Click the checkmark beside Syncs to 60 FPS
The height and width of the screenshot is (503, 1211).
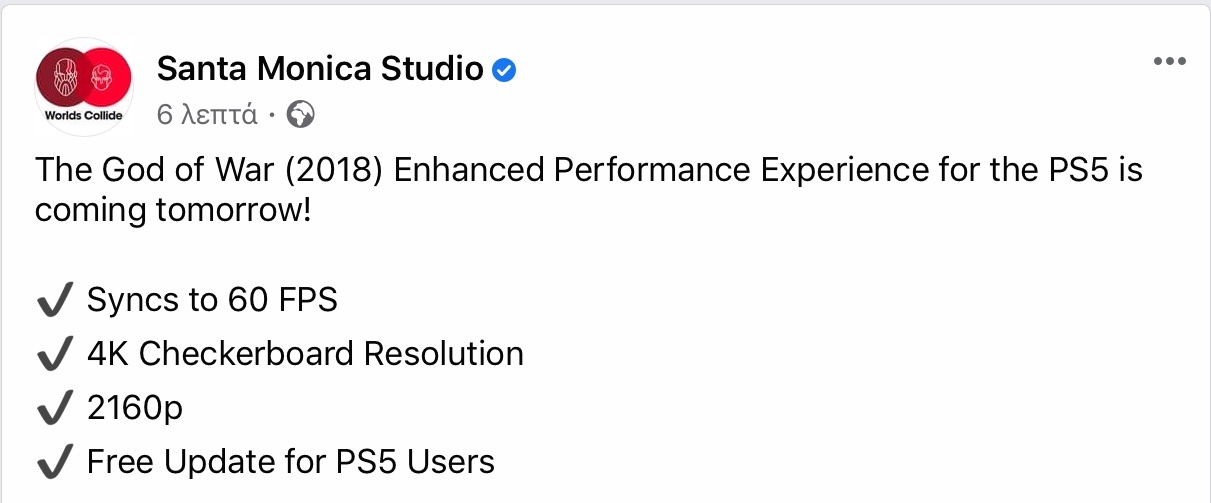(x=54, y=300)
